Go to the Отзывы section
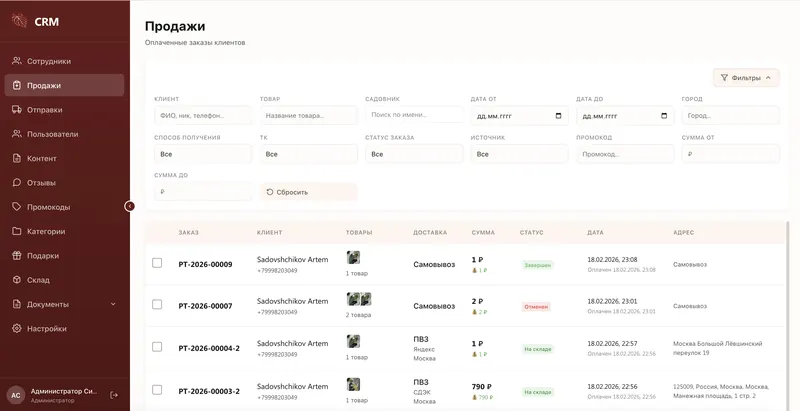Image resolution: width=800 pixels, height=411 pixels. tap(64, 183)
